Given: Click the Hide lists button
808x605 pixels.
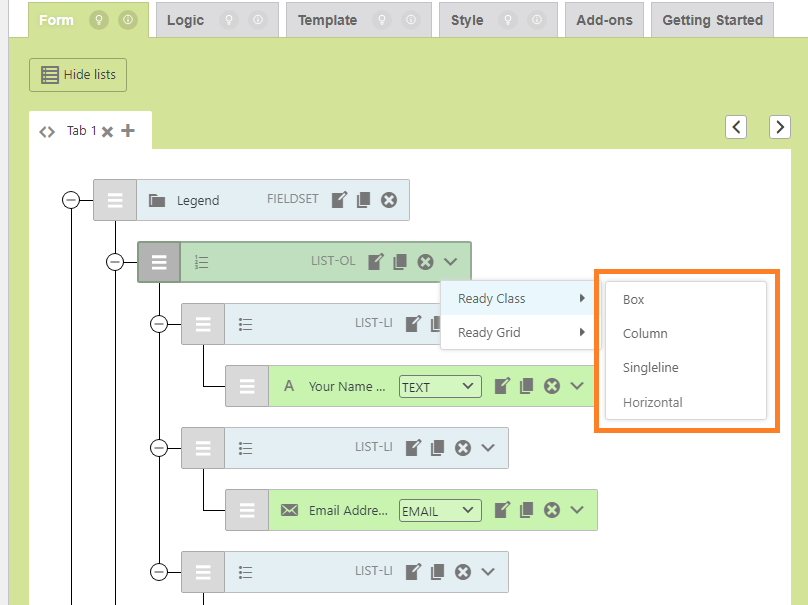Looking at the screenshot, I should point(79,75).
